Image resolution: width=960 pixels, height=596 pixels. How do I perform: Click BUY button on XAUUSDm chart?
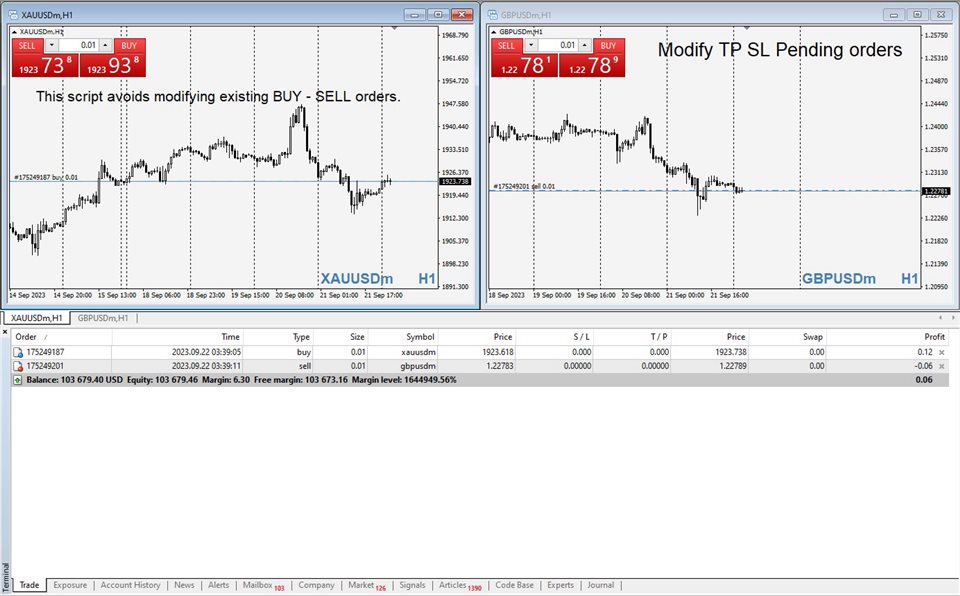click(129, 45)
